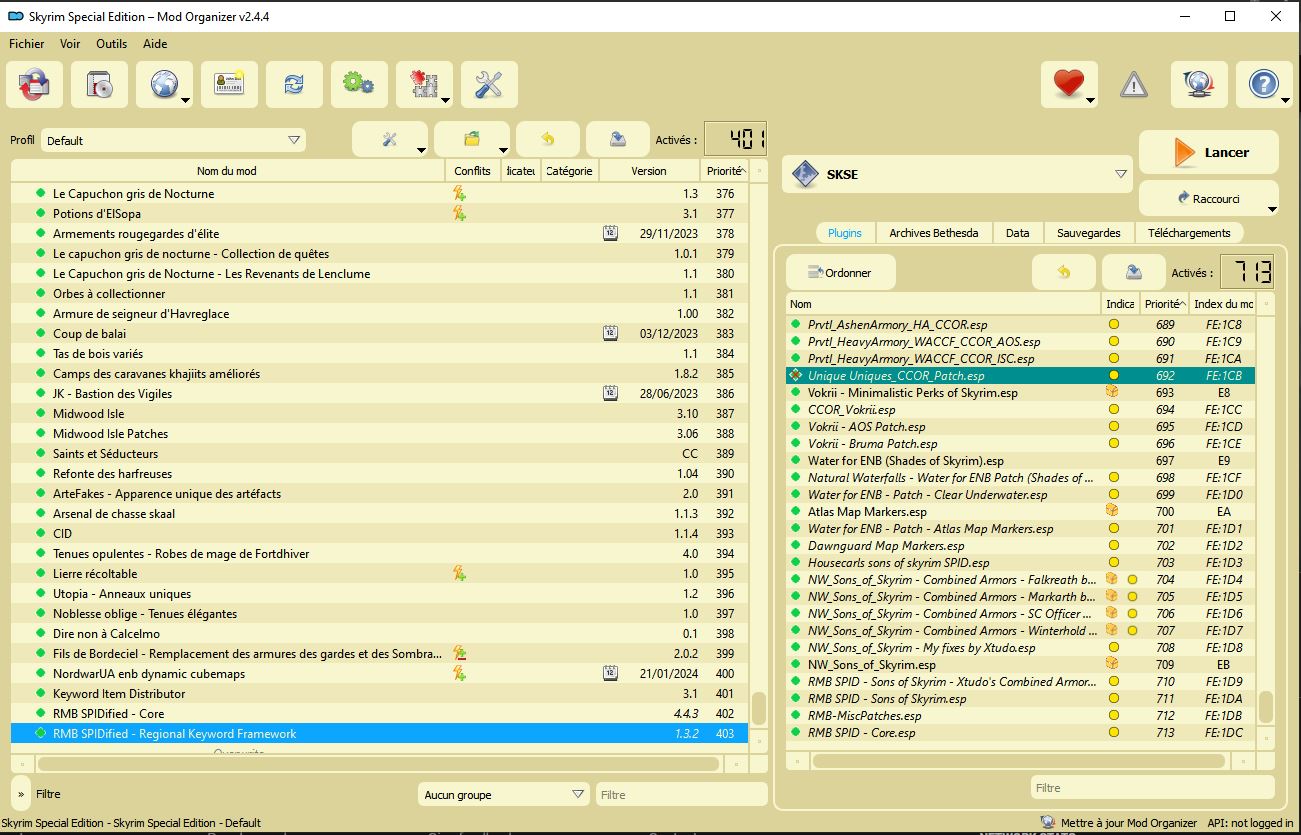Viewport: 1301px width, 835px height.
Task: Open the puzzle piece tools icon
Action: pyautogui.click(x=424, y=85)
